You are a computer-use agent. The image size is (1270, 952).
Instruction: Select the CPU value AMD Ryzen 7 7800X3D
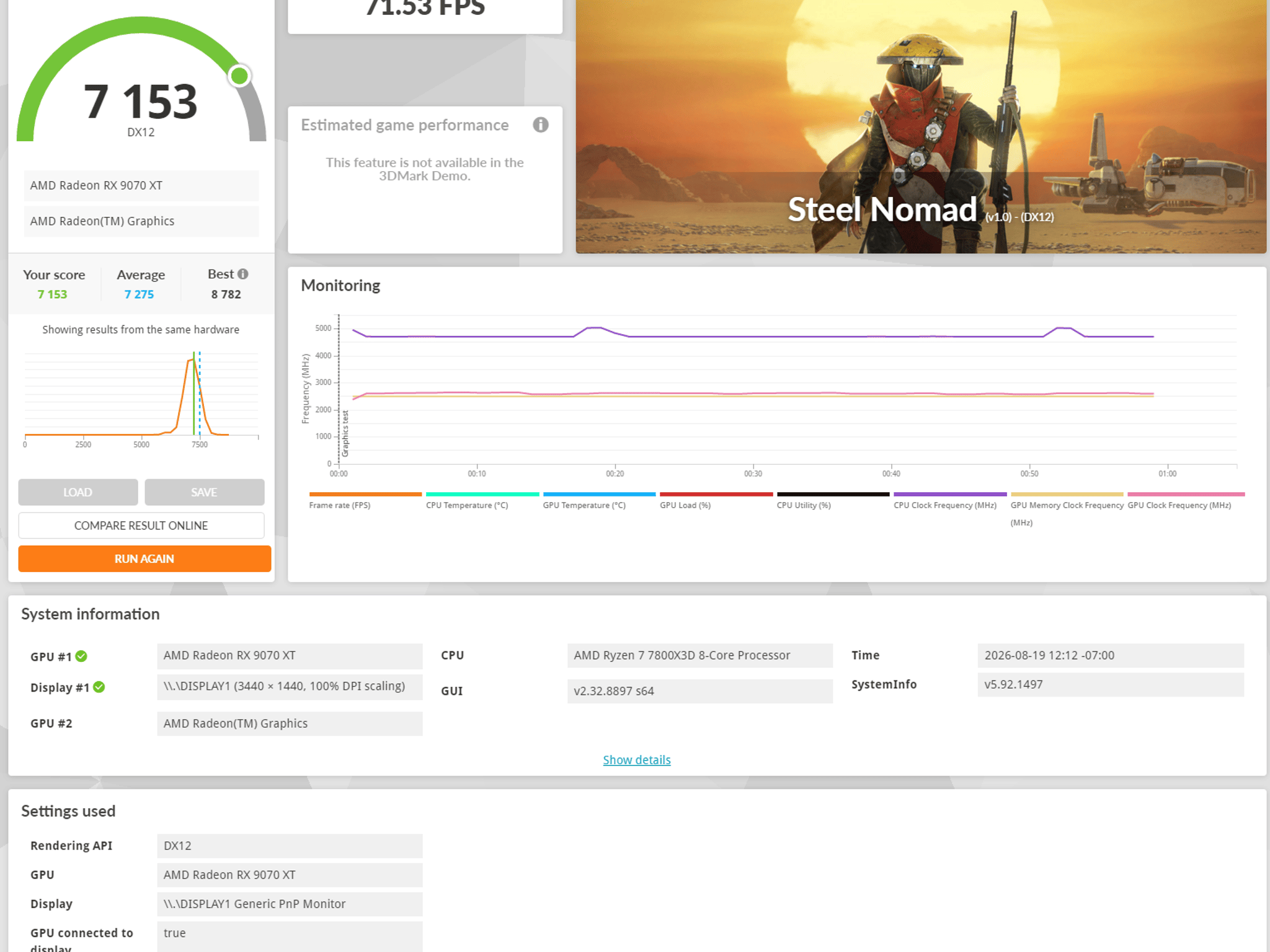pyautogui.click(x=700, y=656)
